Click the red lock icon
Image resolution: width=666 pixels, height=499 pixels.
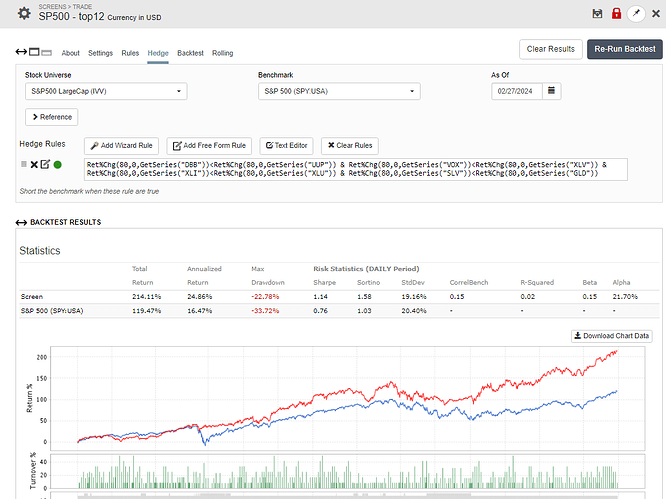[x=616, y=13]
